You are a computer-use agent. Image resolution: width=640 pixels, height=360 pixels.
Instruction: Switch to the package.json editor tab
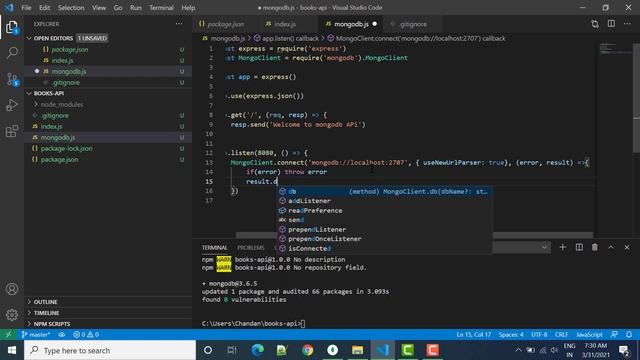tap(225, 24)
